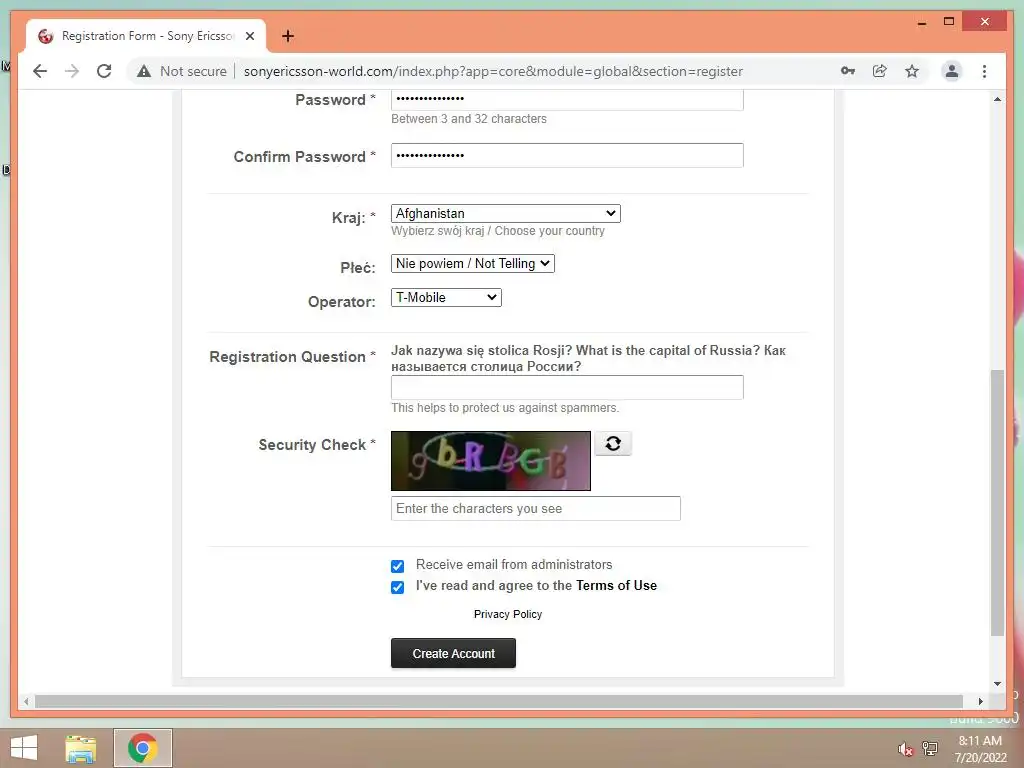Open the Privacy Policy link
Viewport: 1024px width, 768px height.
tap(507, 614)
